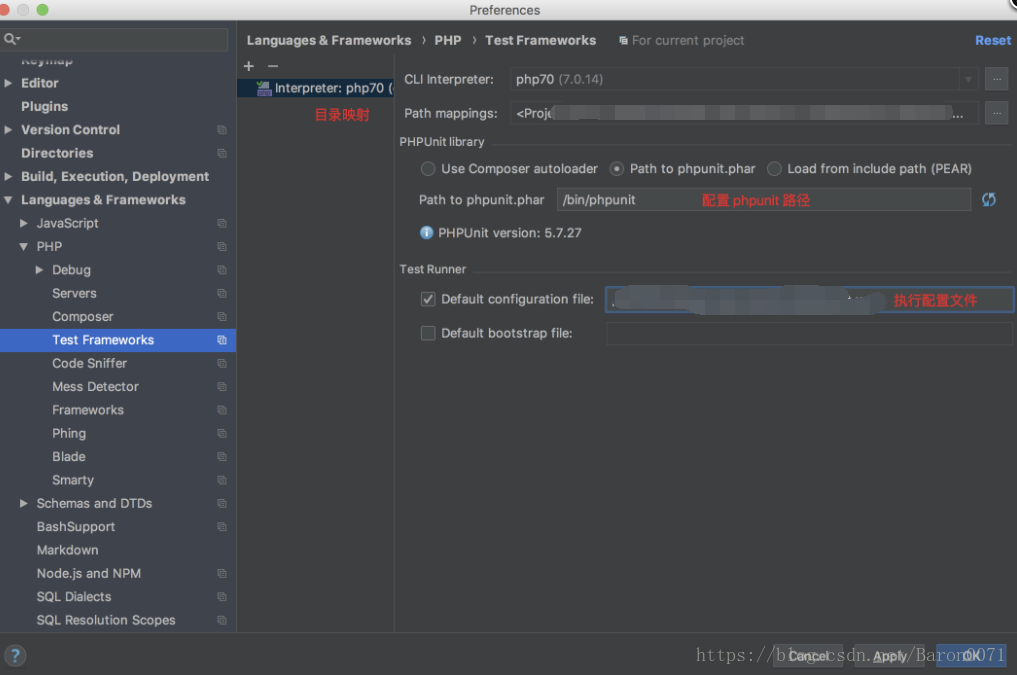This screenshot has width=1017, height=675.
Task: Select Load from include path (PEAR) option
Action: pyautogui.click(x=774, y=168)
